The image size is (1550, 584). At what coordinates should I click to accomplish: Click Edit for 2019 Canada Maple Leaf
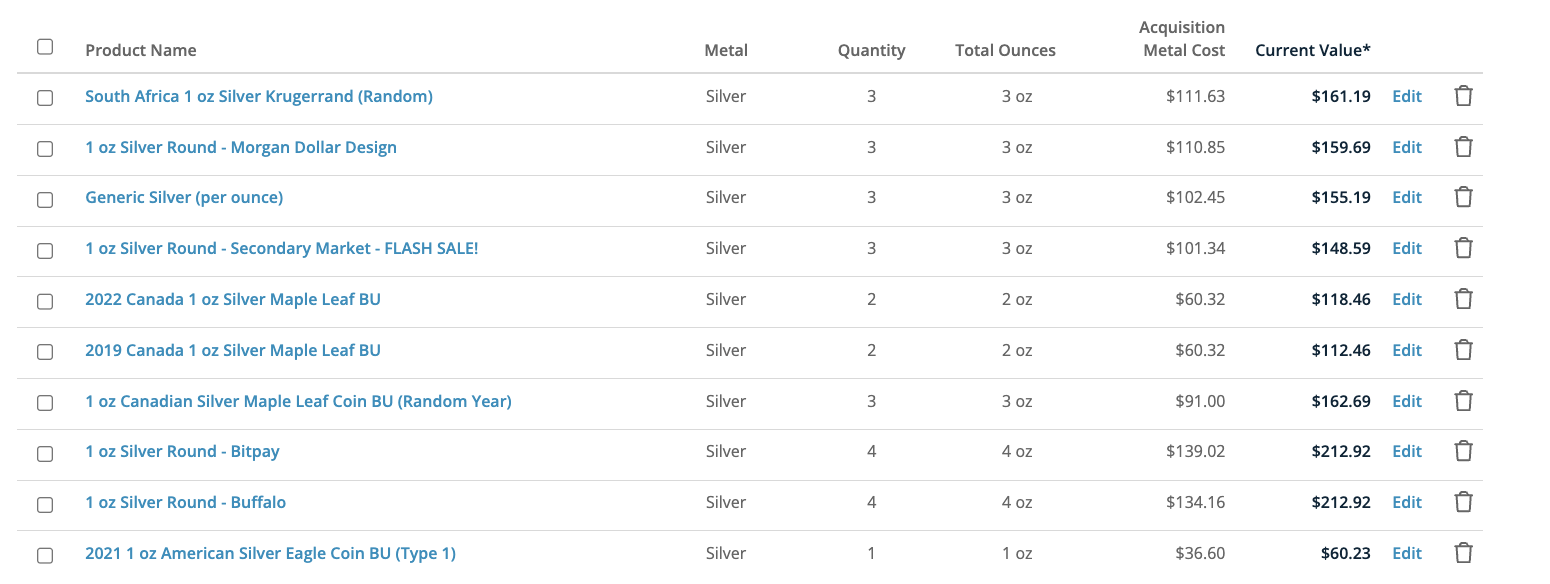point(1406,350)
